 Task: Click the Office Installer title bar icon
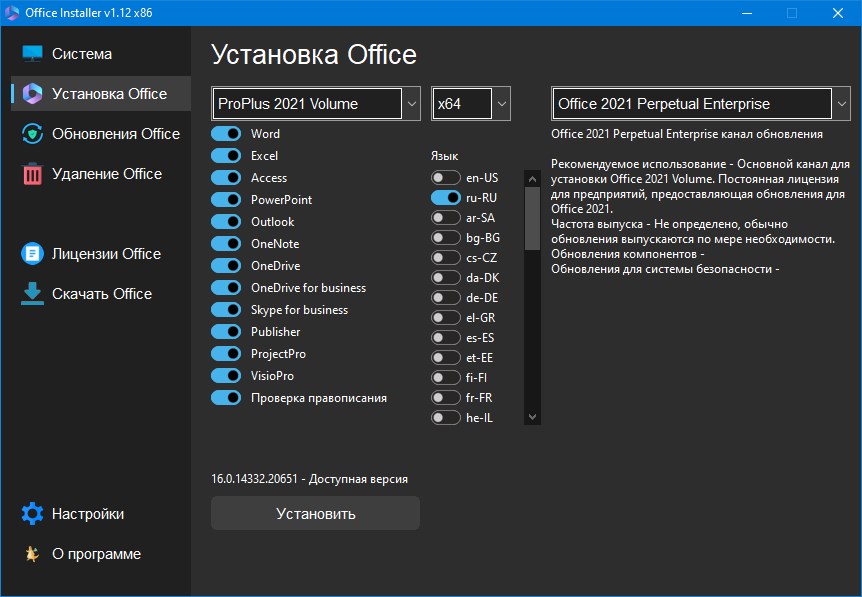pos(14,13)
